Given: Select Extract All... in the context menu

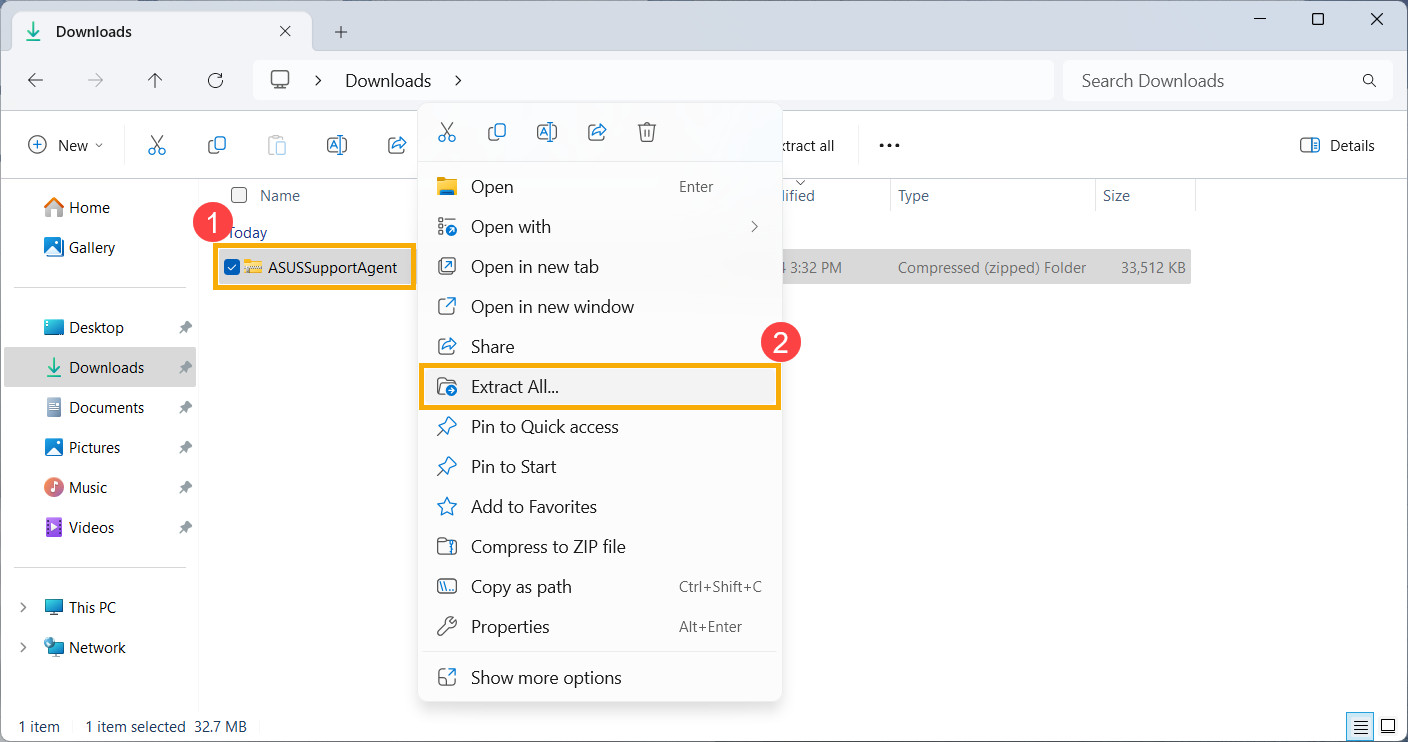Looking at the screenshot, I should 600,387.
